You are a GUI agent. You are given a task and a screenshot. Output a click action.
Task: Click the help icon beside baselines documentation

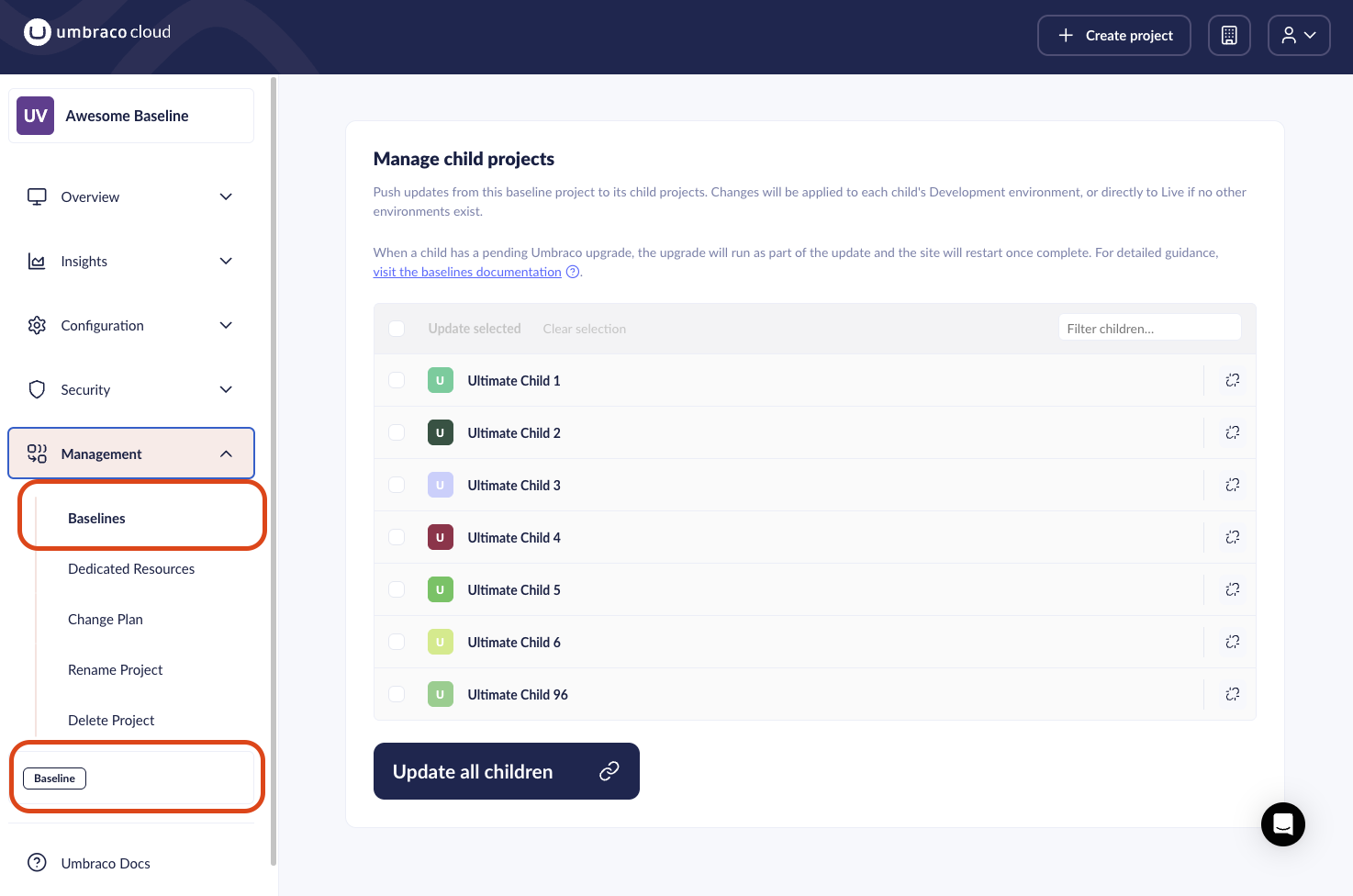[573, 272]
